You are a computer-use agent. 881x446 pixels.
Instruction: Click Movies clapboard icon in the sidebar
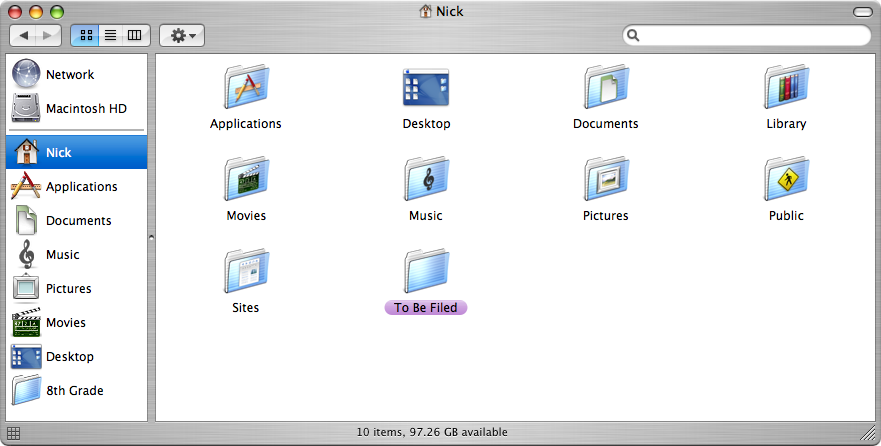coord(26,322)
